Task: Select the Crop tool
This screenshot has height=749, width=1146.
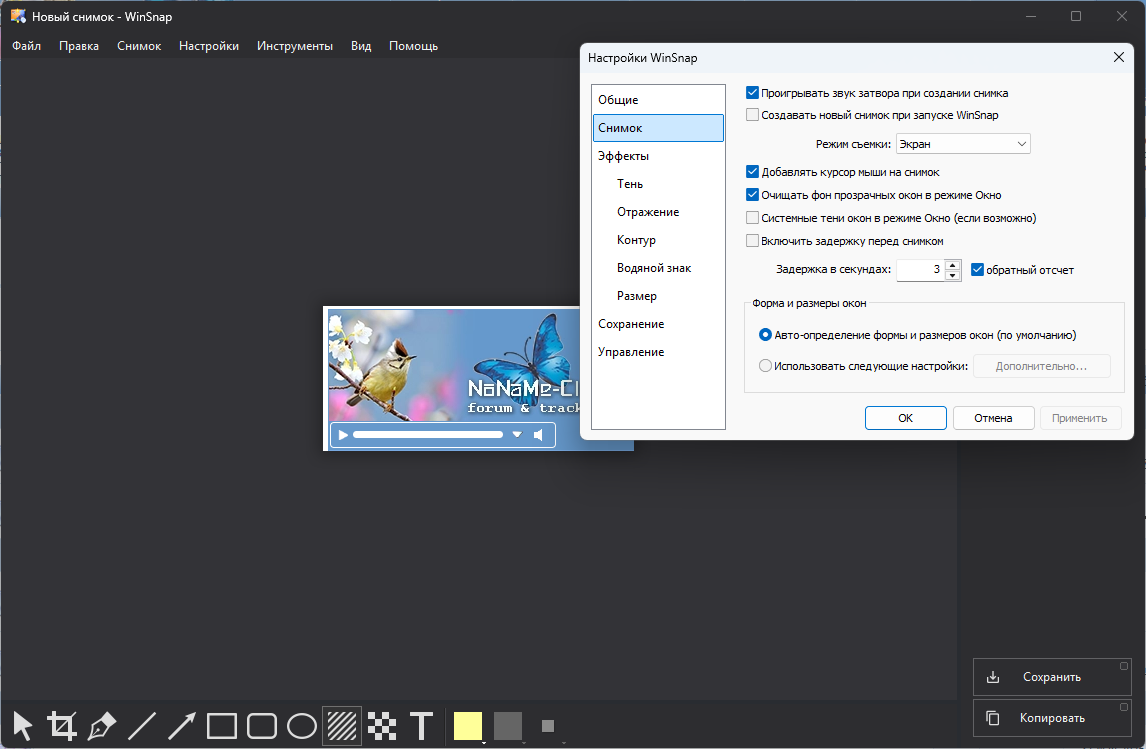Action: pos(62,725)
